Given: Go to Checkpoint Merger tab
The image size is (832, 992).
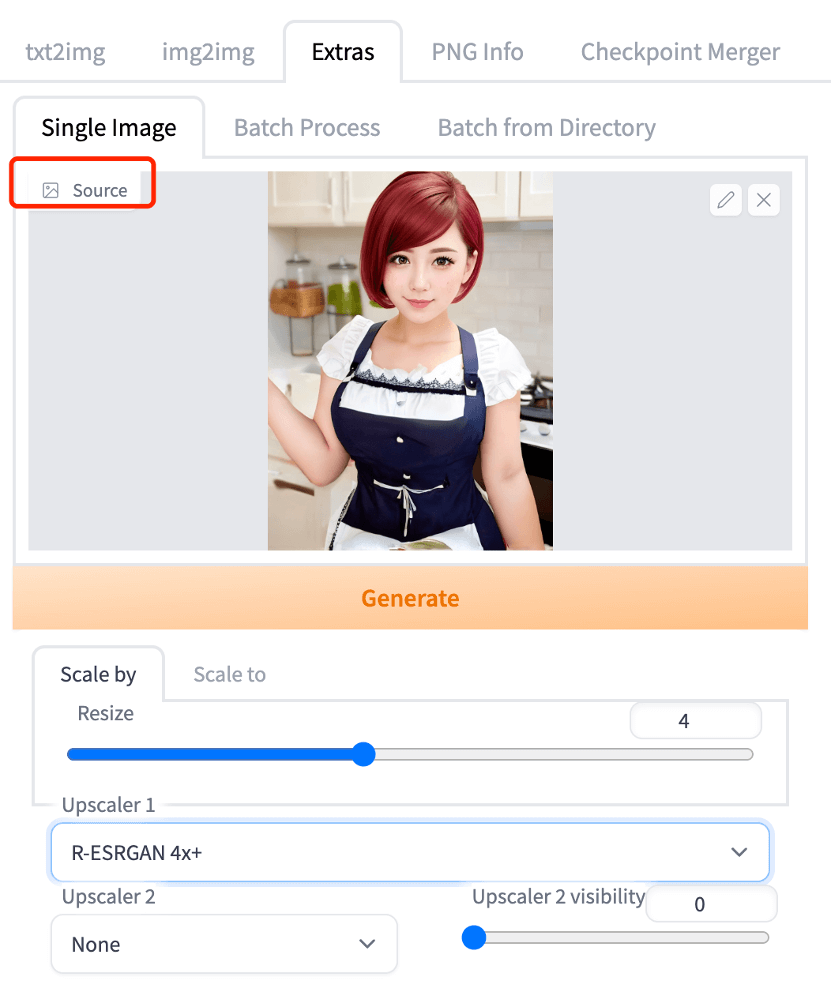Looking at the screenshot, I should (x=680, y=52).
